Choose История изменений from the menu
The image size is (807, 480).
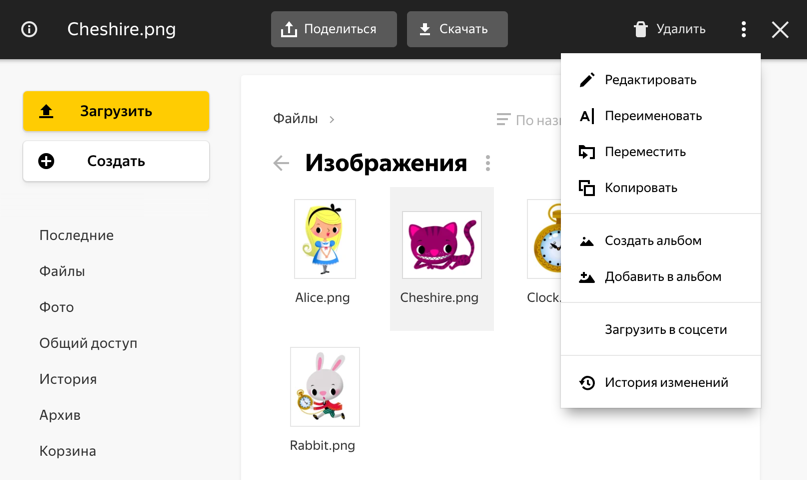coord(661,382)
